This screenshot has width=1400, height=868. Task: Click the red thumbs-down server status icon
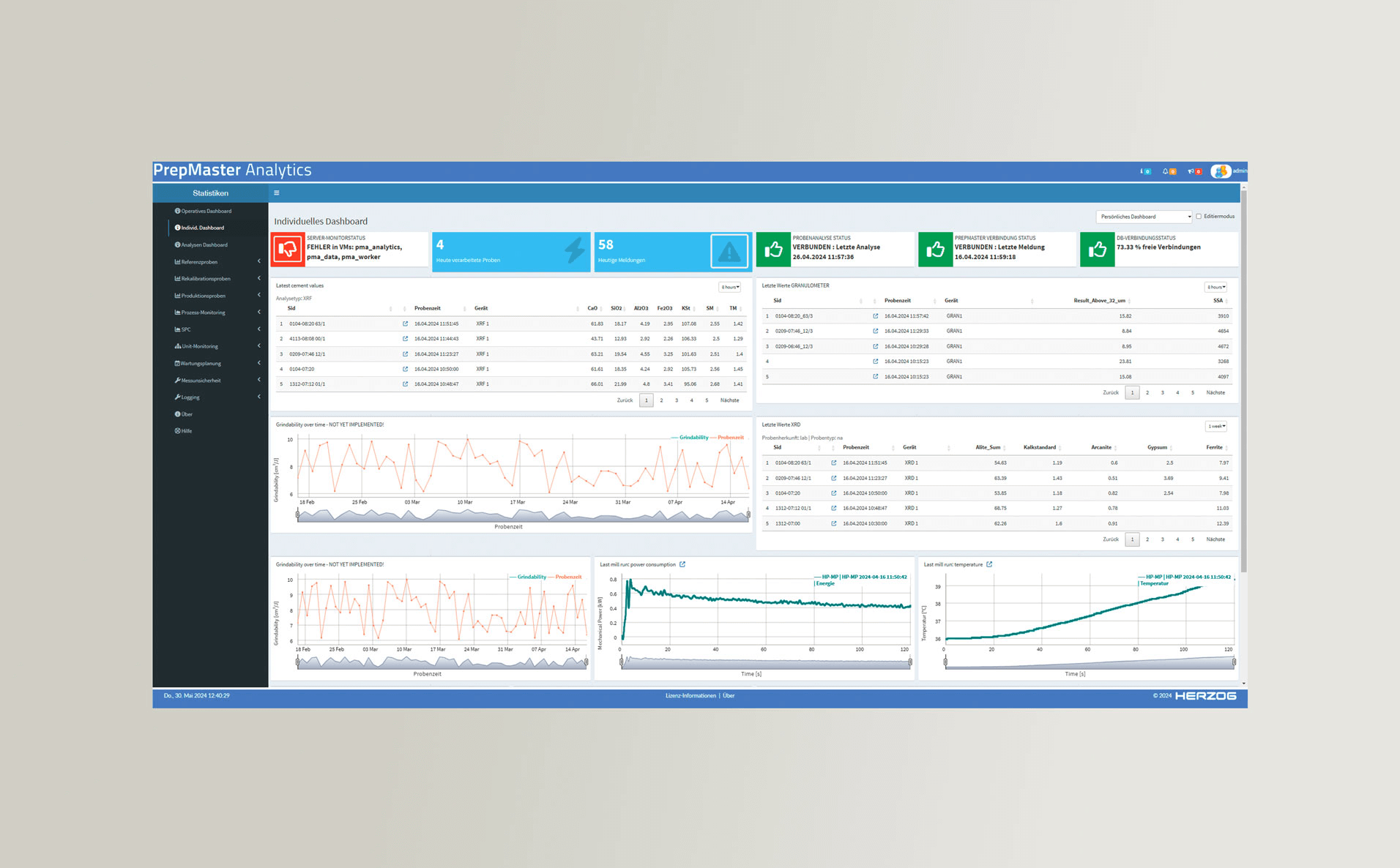tap(288, 250)
